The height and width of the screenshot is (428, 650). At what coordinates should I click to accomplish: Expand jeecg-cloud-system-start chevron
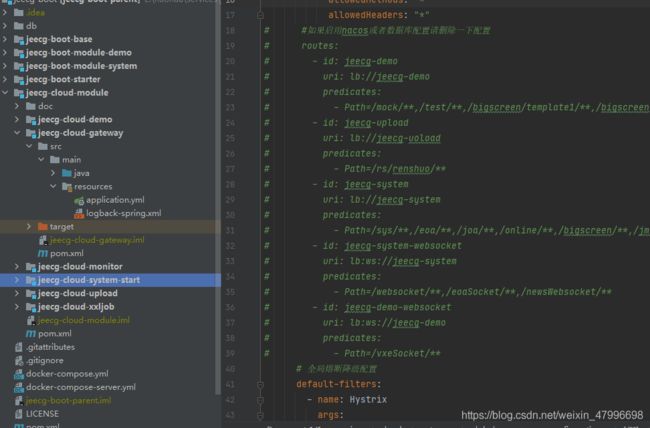tap(17, 280)
